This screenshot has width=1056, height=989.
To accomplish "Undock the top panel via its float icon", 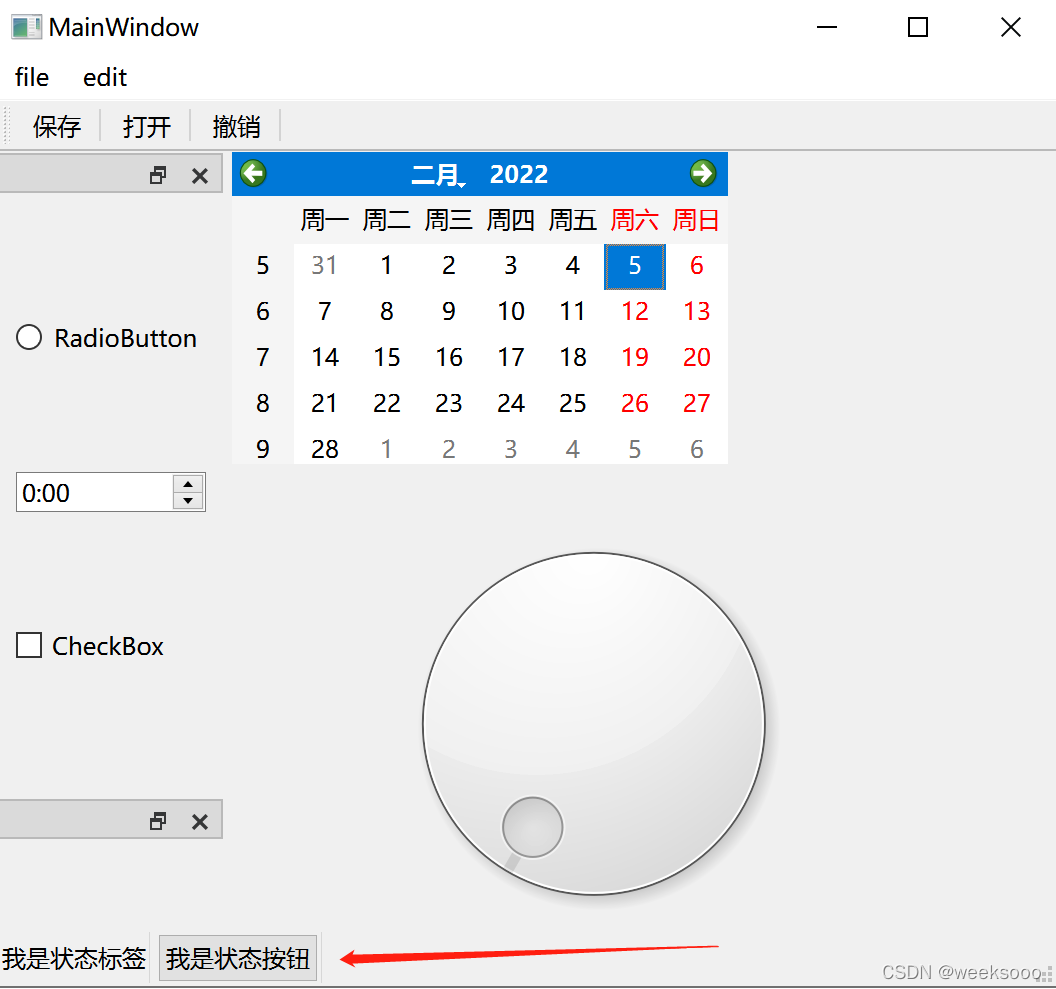I will [157, 174].
